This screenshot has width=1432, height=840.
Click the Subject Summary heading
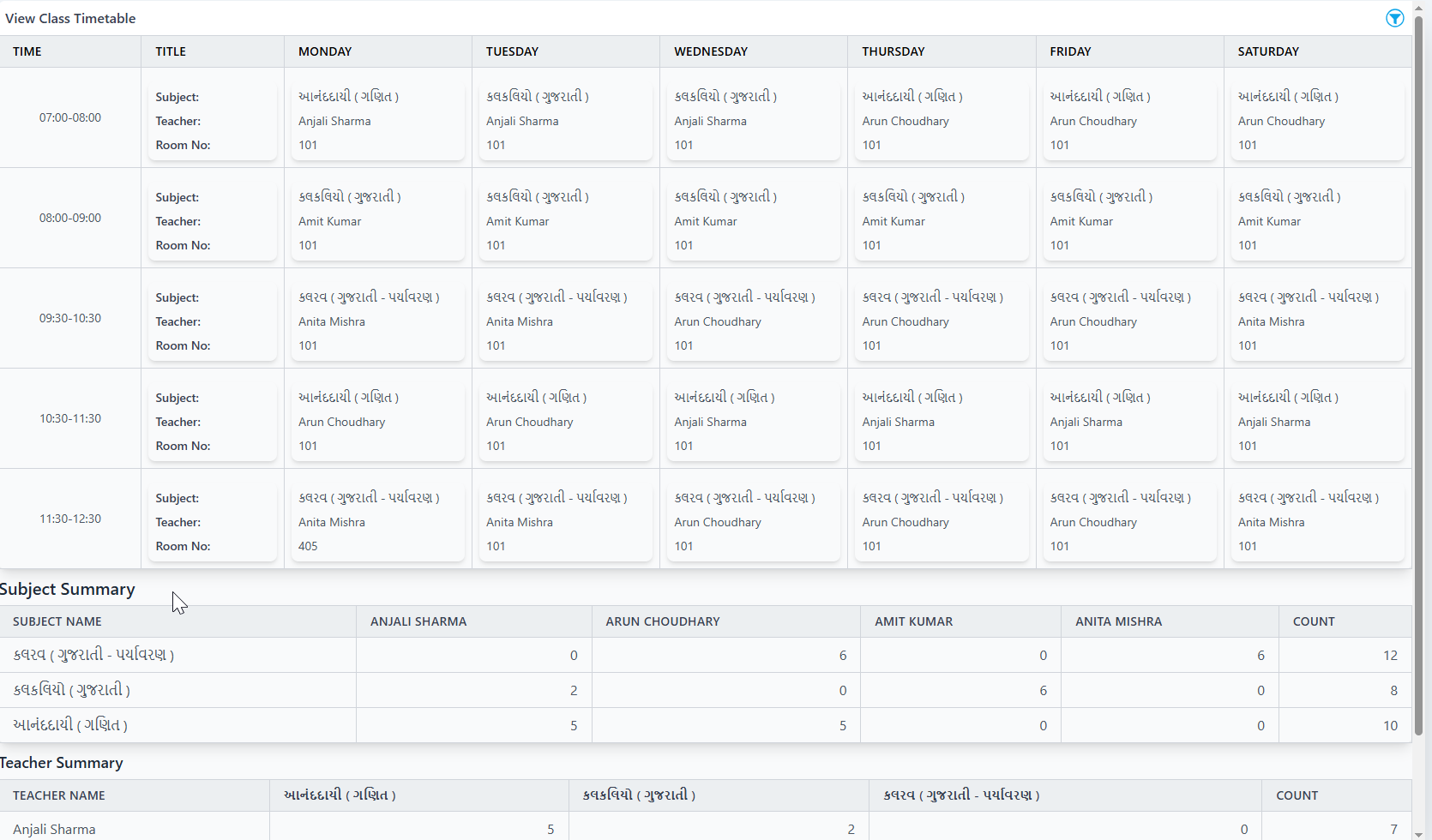(68, 590)
